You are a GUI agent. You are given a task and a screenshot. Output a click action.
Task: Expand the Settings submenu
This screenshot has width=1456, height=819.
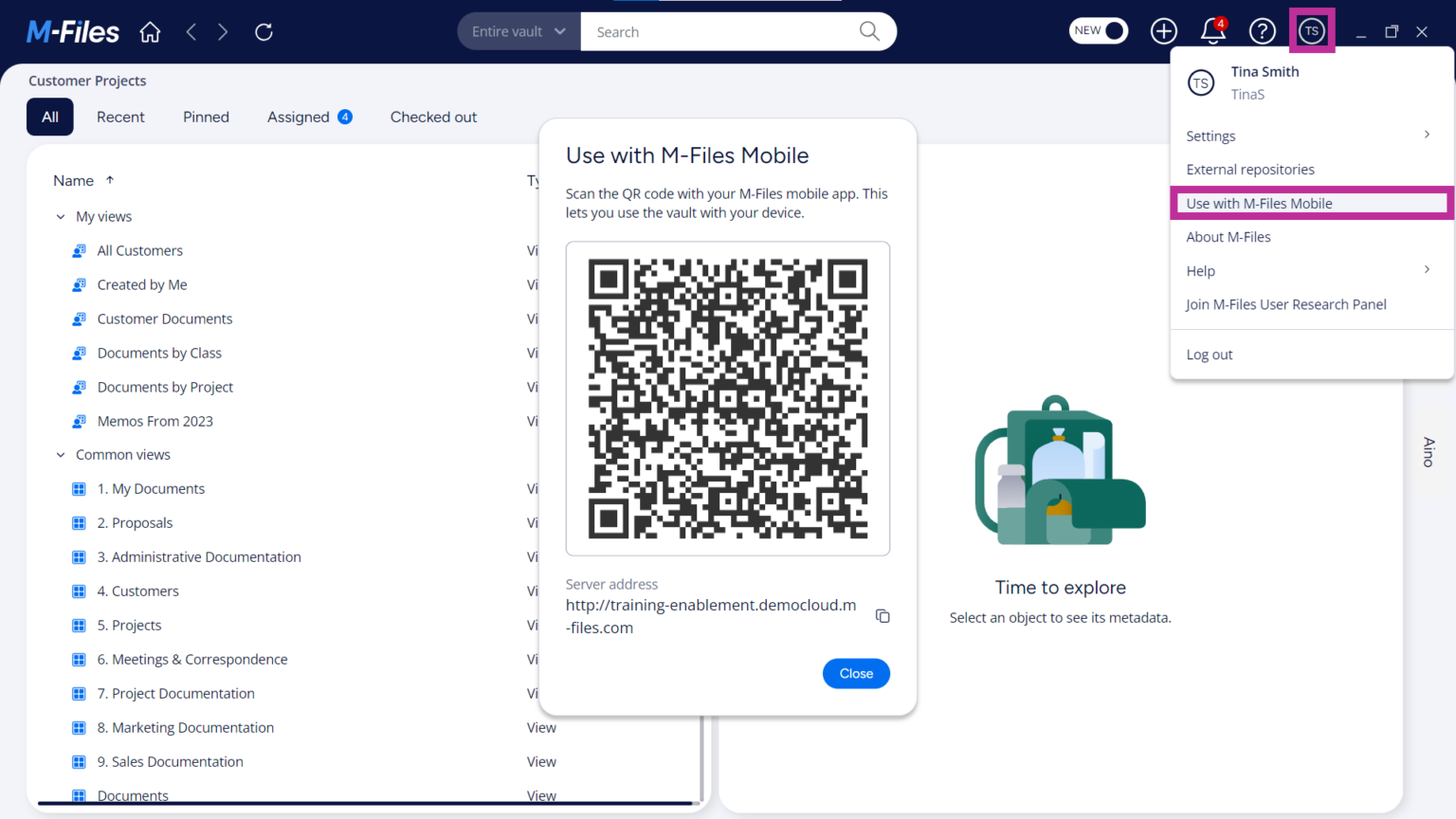pyautogui.click(x=1210, y=136)
